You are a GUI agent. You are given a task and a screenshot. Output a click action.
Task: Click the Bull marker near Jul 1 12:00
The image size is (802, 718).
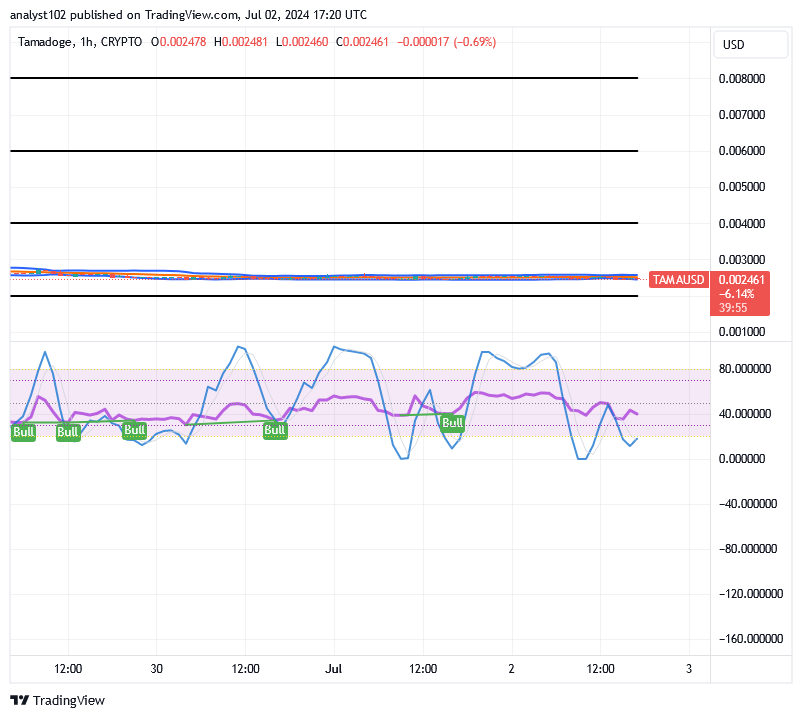coord(452,423)
